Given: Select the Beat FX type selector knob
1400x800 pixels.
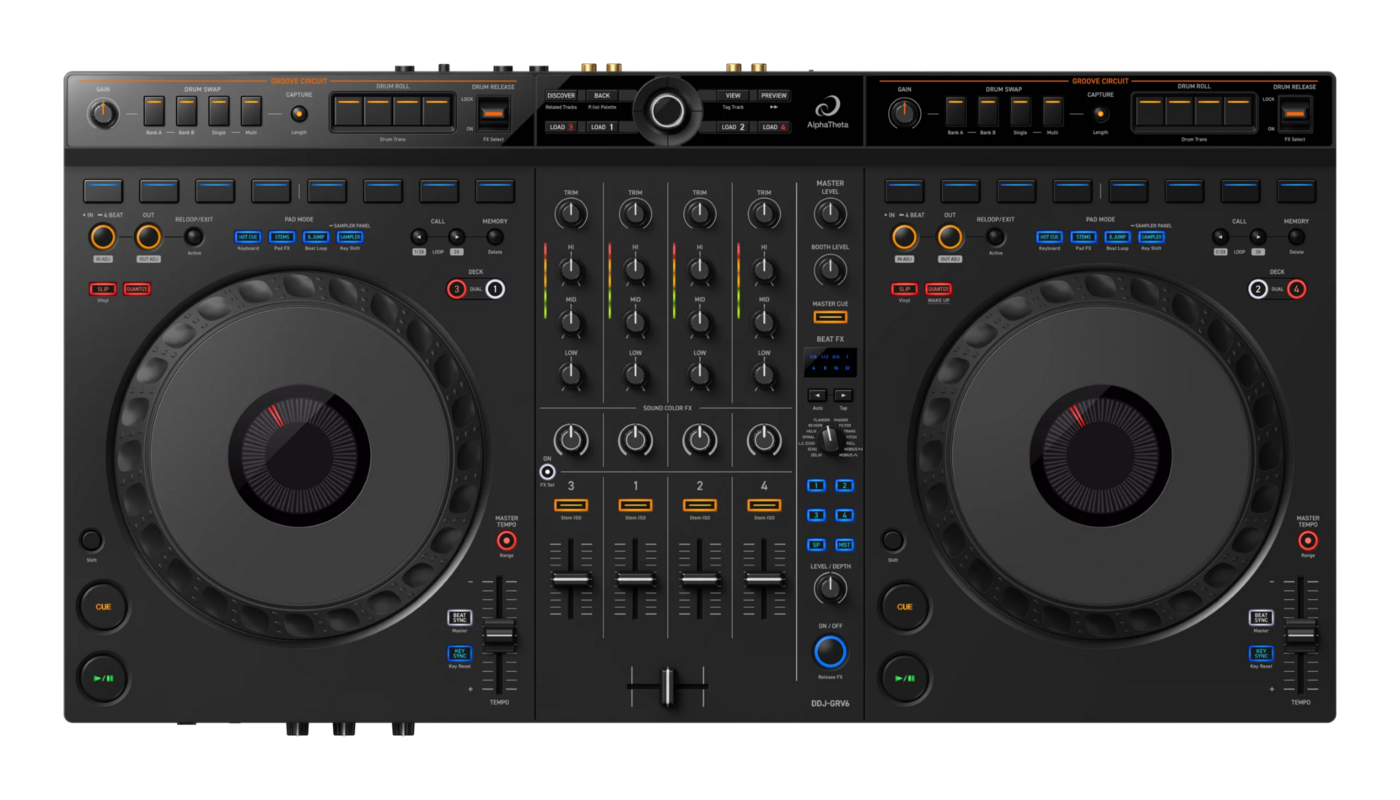Looking at the screenshot, I should coord(829,437).
